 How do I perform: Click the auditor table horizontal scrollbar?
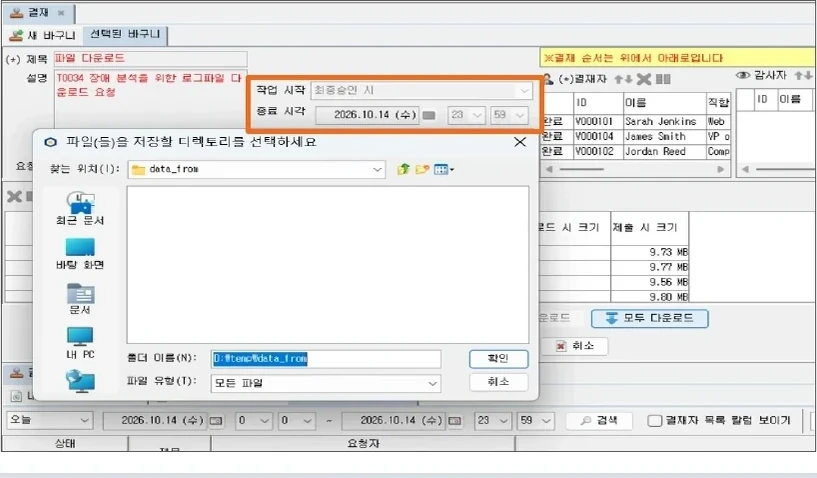[x=785, y=169]
